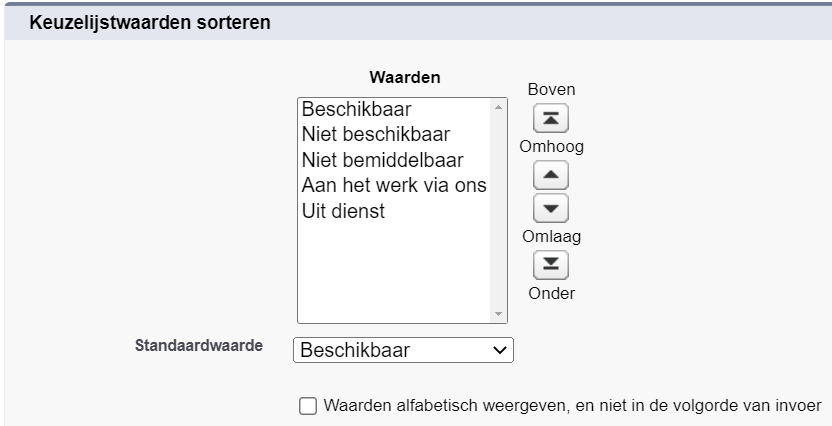Click the 'Omlaag' text label
The height and width of the screenshot is (426, 832).
pyautogui.click(x=551, y=237)
